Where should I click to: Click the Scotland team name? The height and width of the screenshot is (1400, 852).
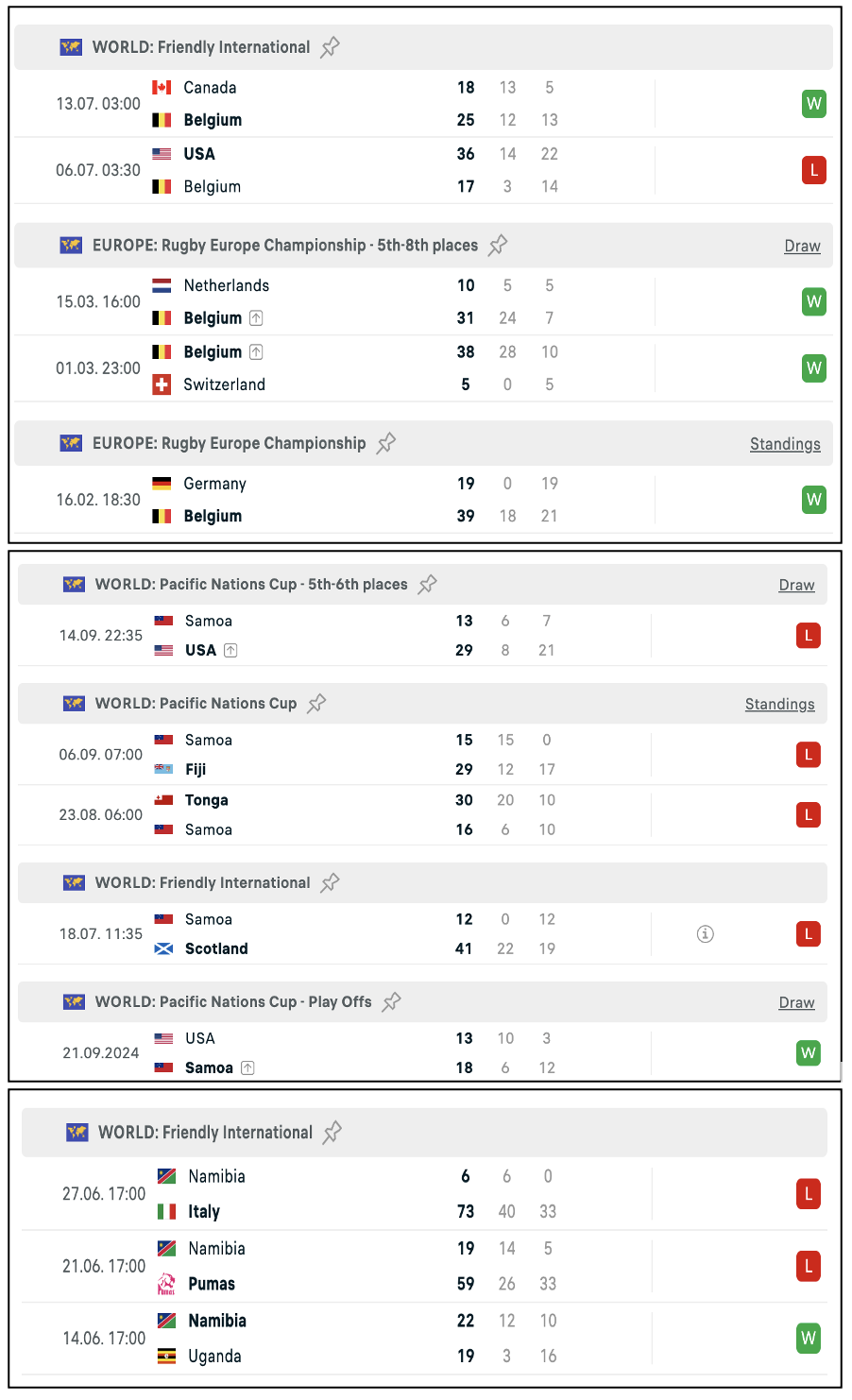pos(216,949)
